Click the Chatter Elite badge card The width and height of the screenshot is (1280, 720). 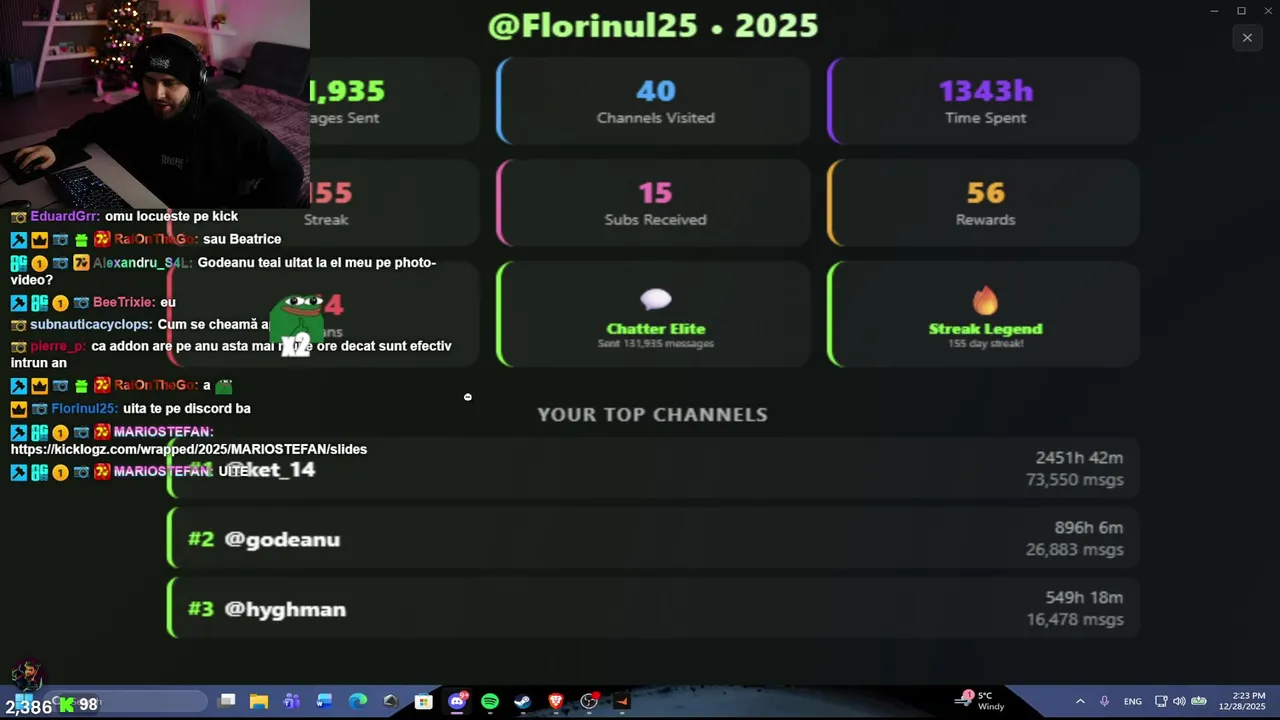pyautogui.click(x=654, y=314)
